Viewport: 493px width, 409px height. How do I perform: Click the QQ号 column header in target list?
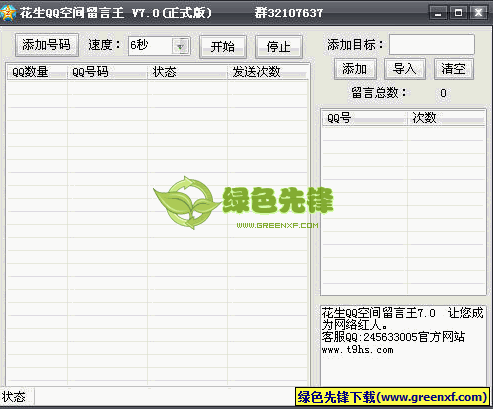click(x=365, y=118)
